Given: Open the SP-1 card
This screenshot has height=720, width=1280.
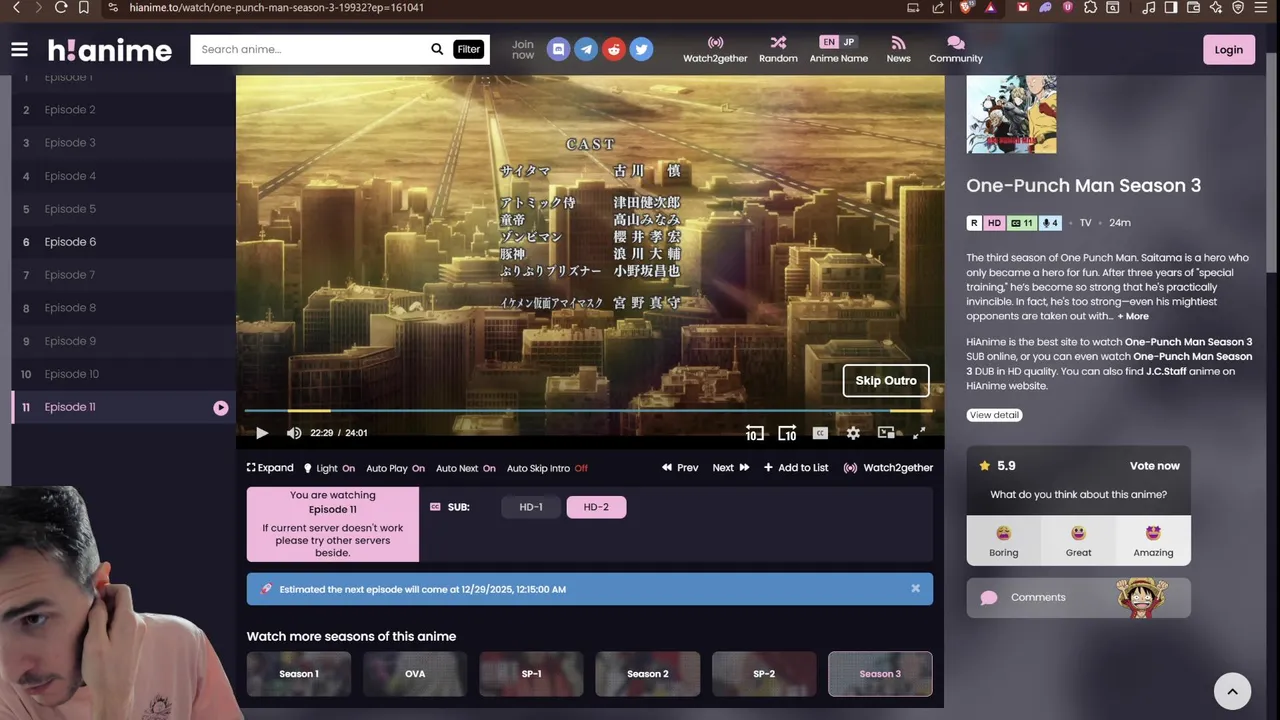Looking at the screenshot, I should pos(531,674).
